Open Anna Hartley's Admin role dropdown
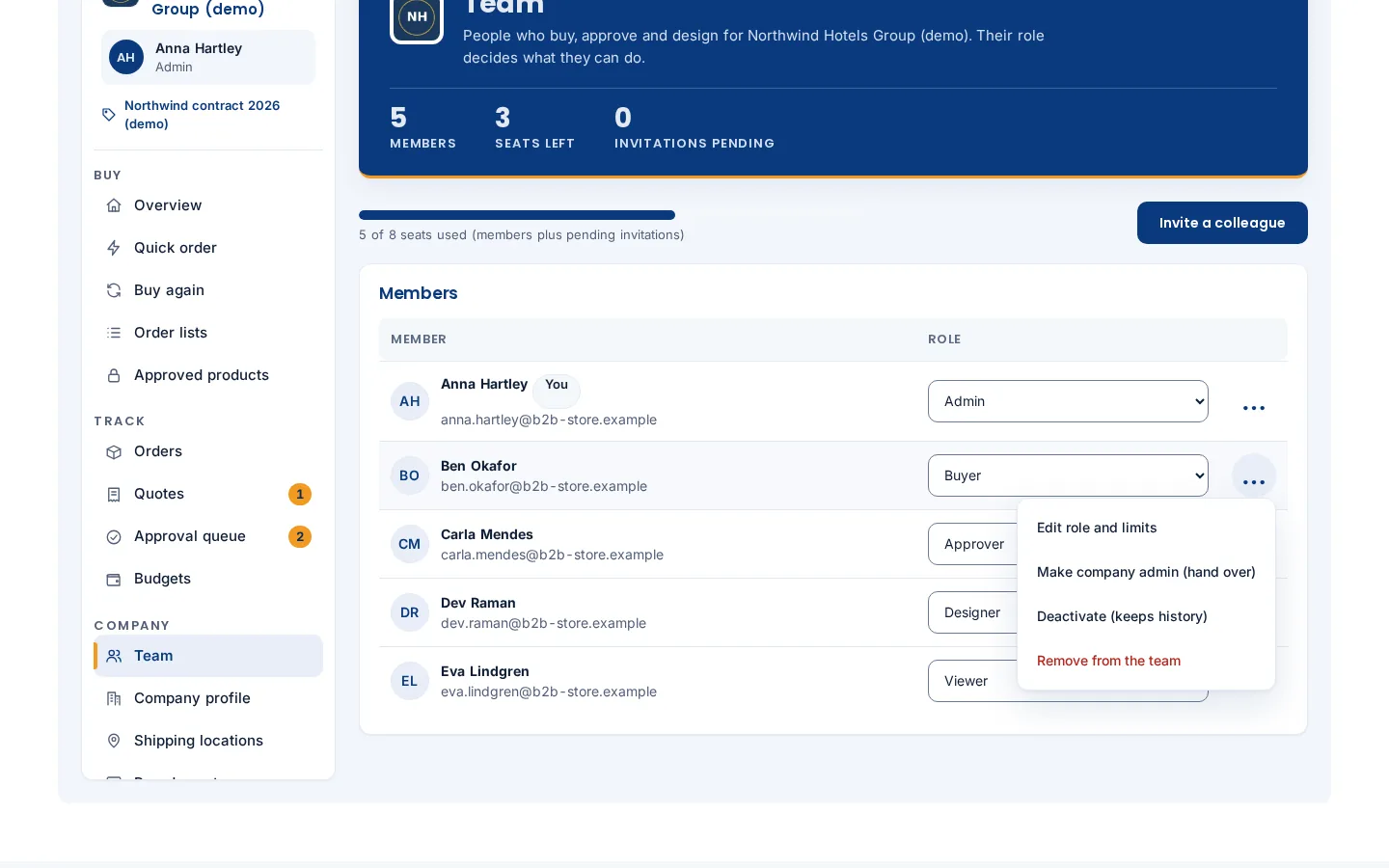This screenshot has width=1389, height=868. pyautogui.click(x=1068, y=401)
